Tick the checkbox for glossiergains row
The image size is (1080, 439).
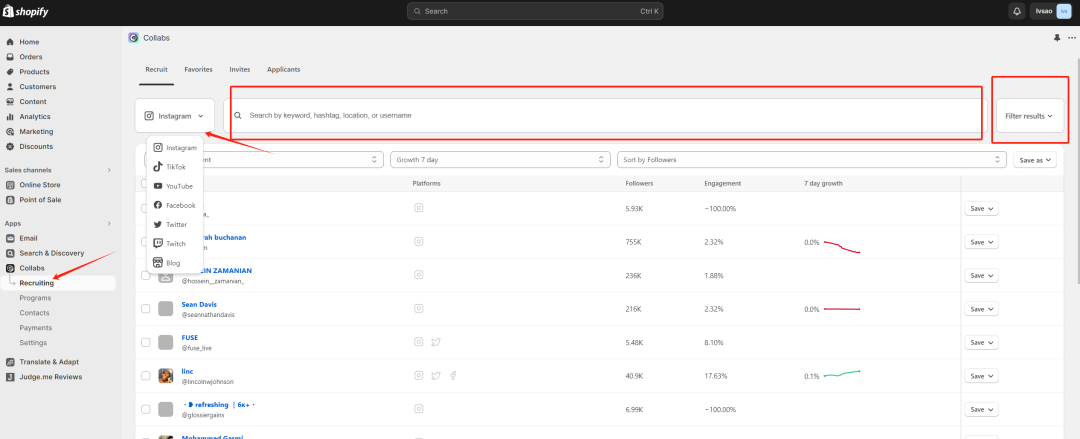point(145,409)
